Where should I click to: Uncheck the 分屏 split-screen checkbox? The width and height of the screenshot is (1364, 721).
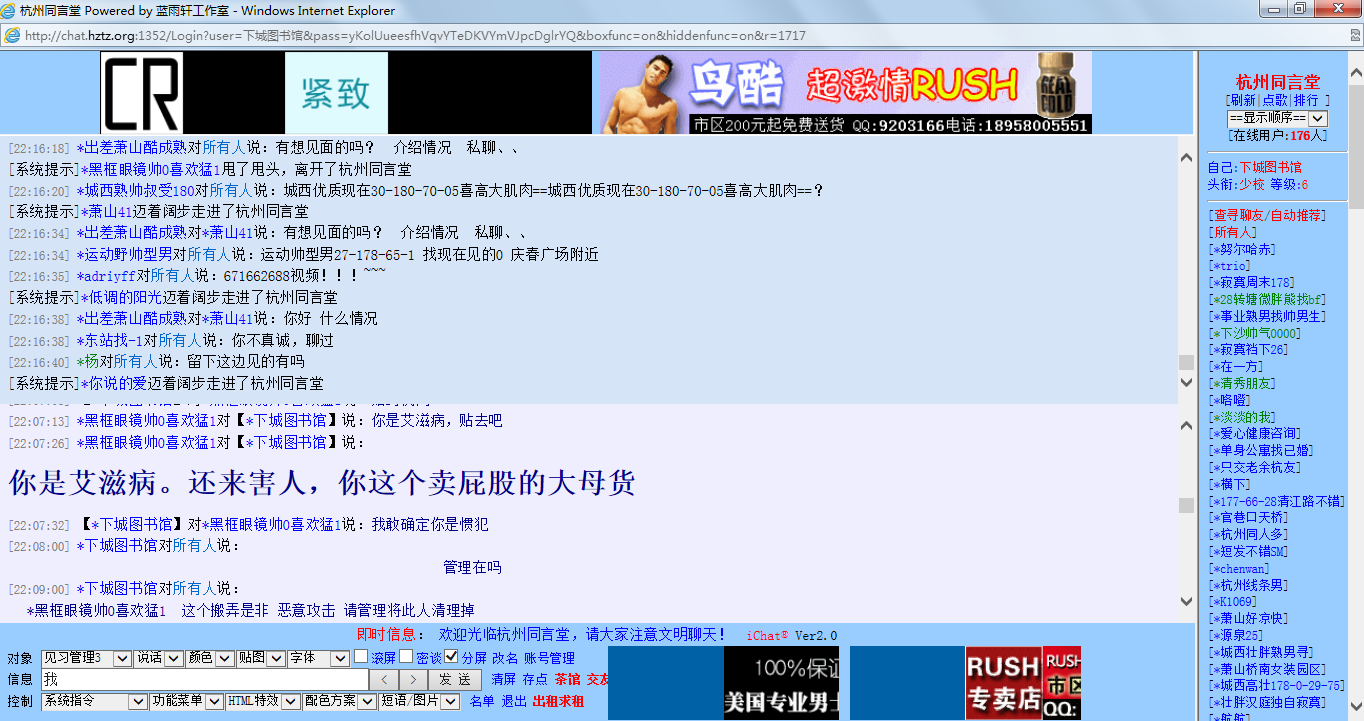[x=451, y=657]
